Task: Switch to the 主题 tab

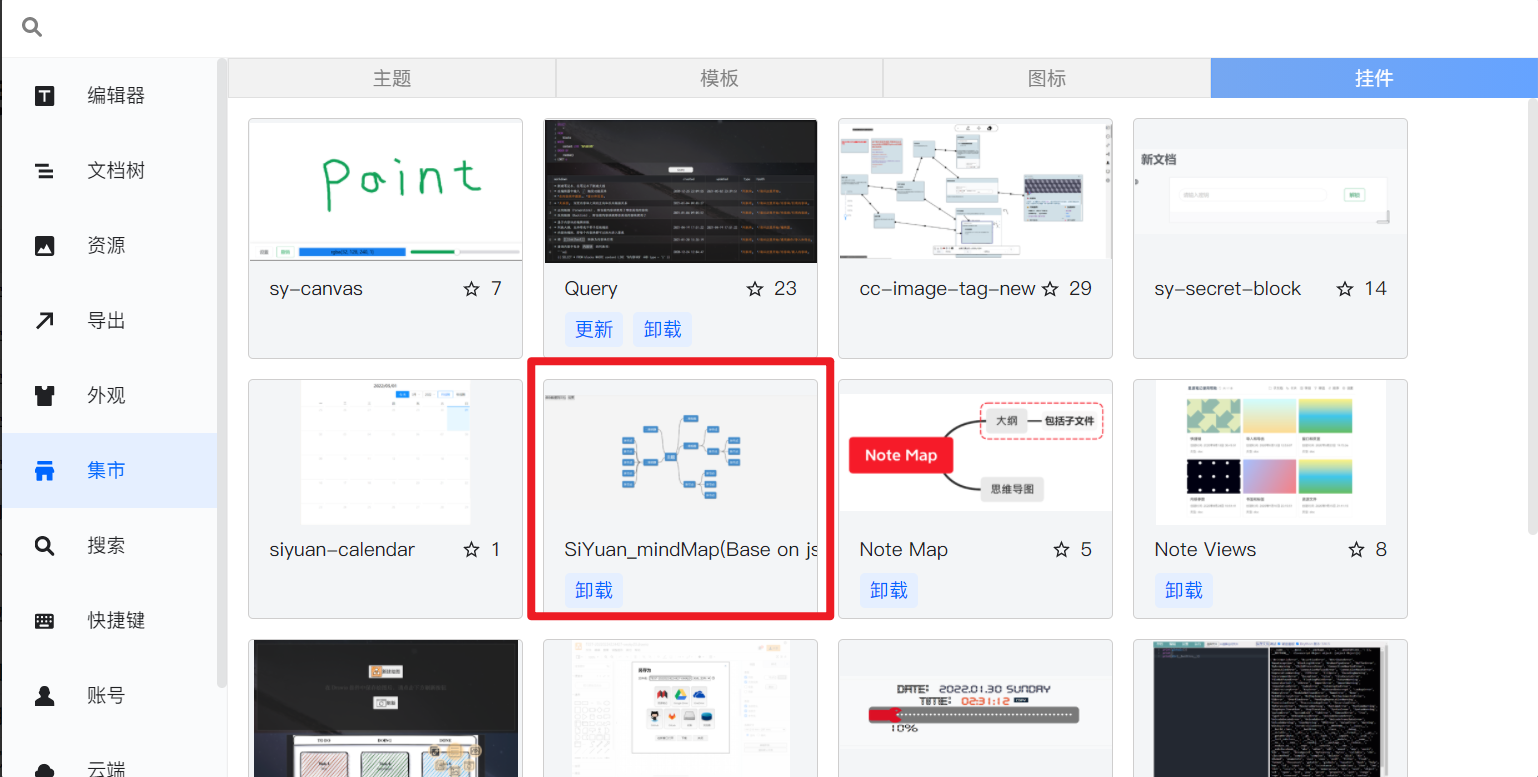Action: click(392, 78)
